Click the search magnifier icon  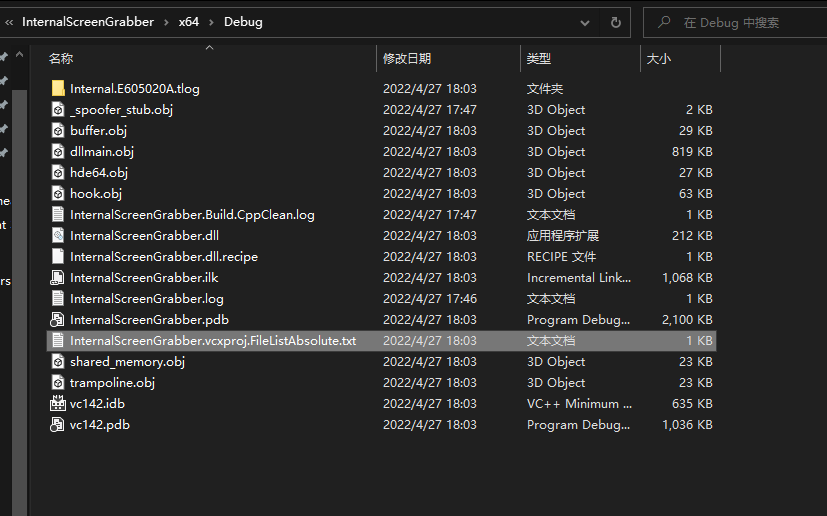664,22
